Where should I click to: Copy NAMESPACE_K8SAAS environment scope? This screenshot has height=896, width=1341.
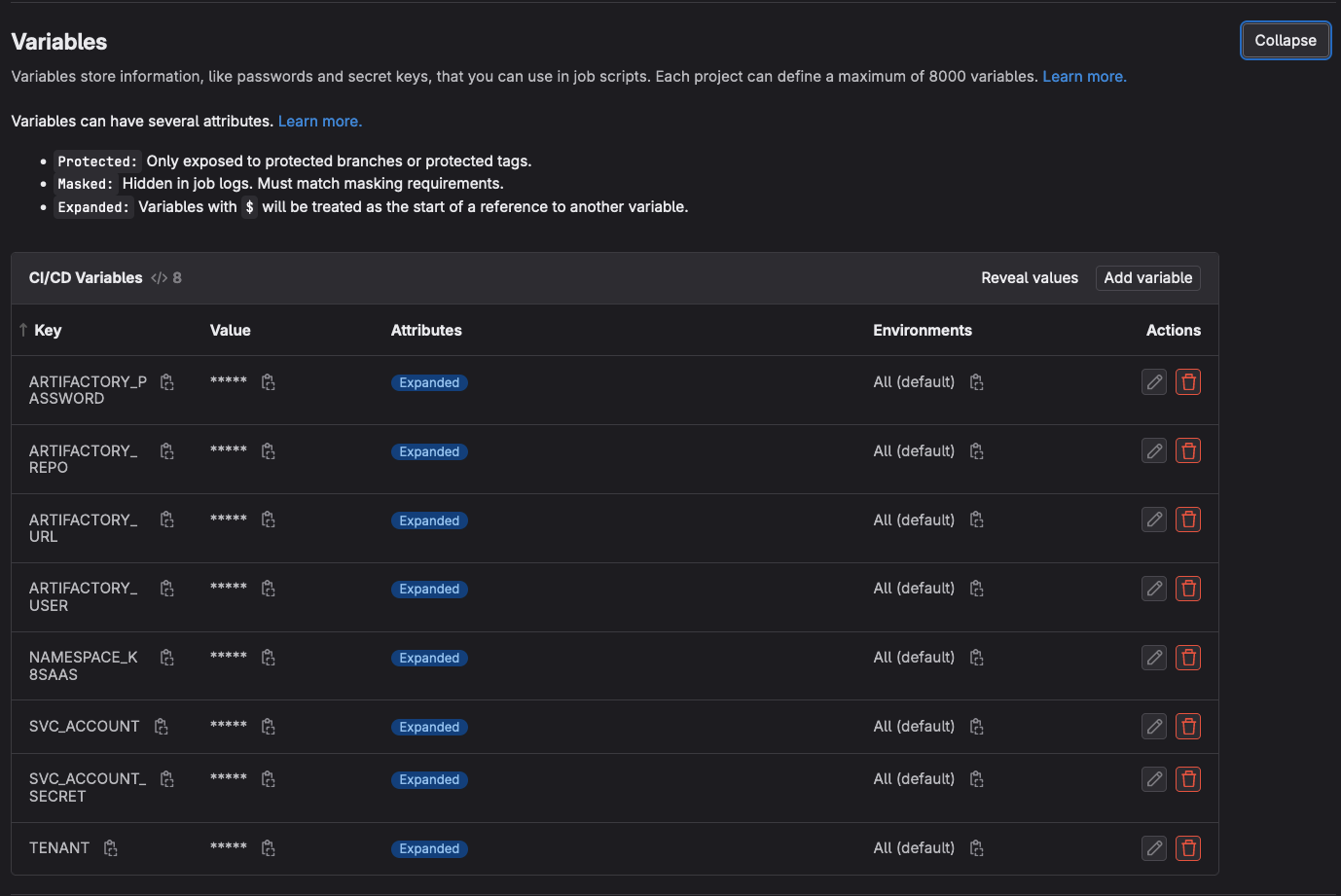(x=977, y=658)
